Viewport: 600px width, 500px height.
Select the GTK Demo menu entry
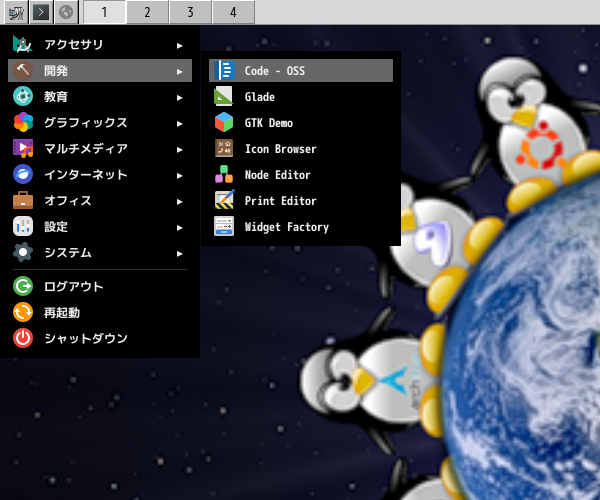tap(301, 122)
